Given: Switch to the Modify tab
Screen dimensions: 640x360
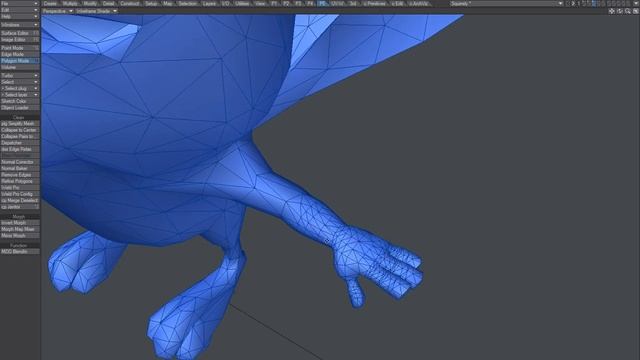Looking at the screenshot, I should [90, 3].
